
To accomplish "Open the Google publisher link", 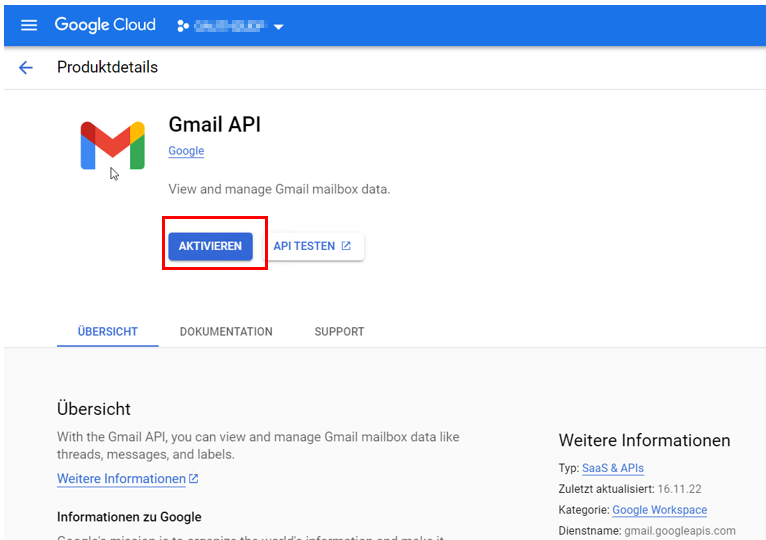I will (x=186, y=151).
